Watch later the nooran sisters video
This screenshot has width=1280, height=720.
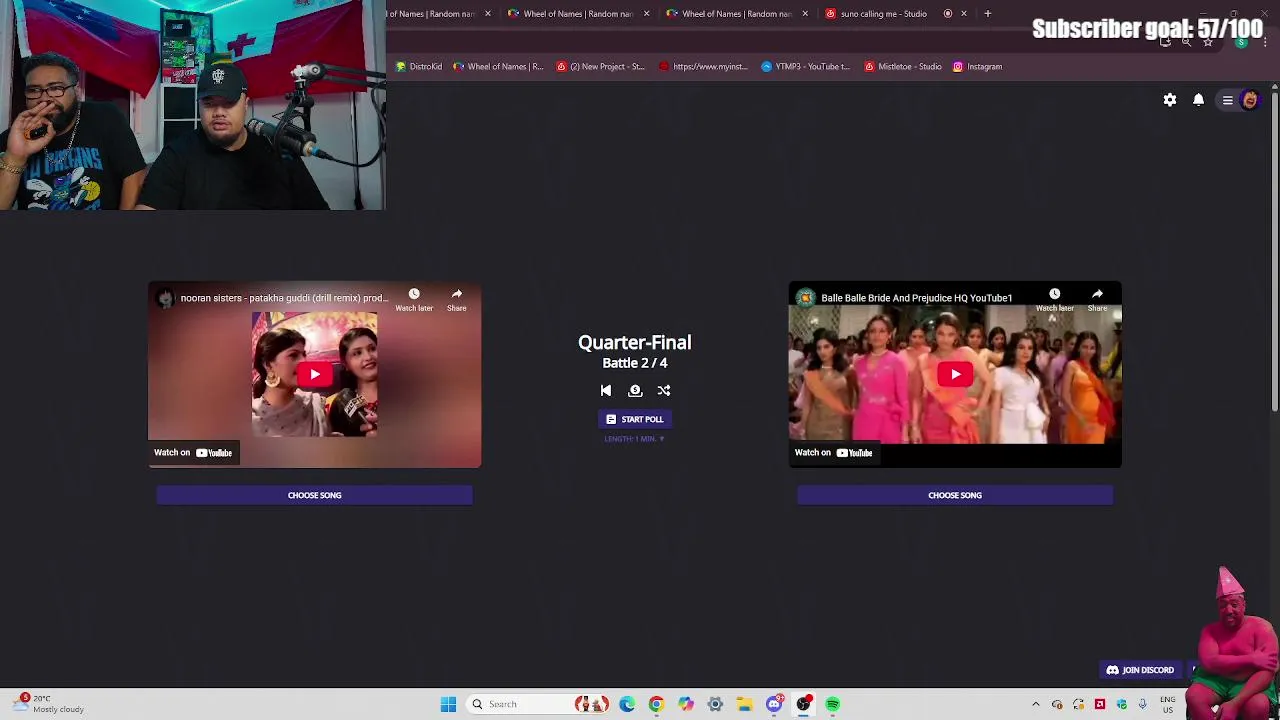414,300
